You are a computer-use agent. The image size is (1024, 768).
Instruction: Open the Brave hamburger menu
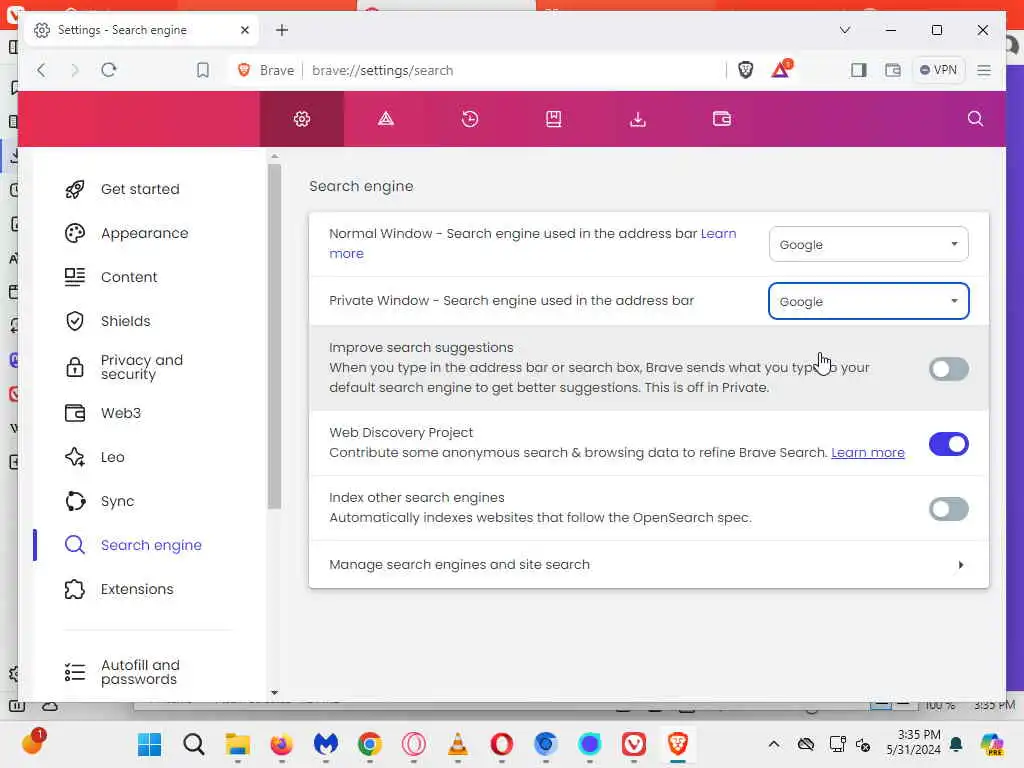(984, 70)
